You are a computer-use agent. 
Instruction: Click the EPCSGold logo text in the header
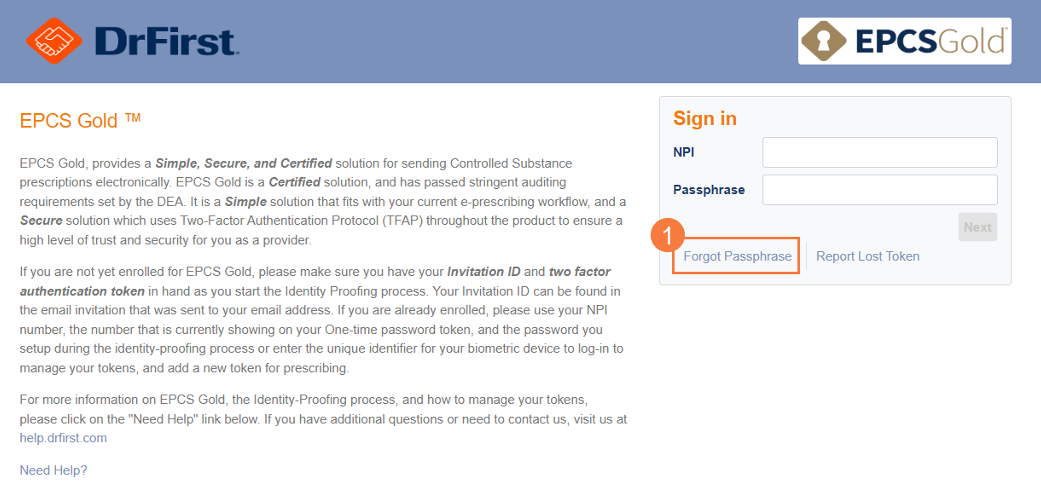tap(929, 42)
